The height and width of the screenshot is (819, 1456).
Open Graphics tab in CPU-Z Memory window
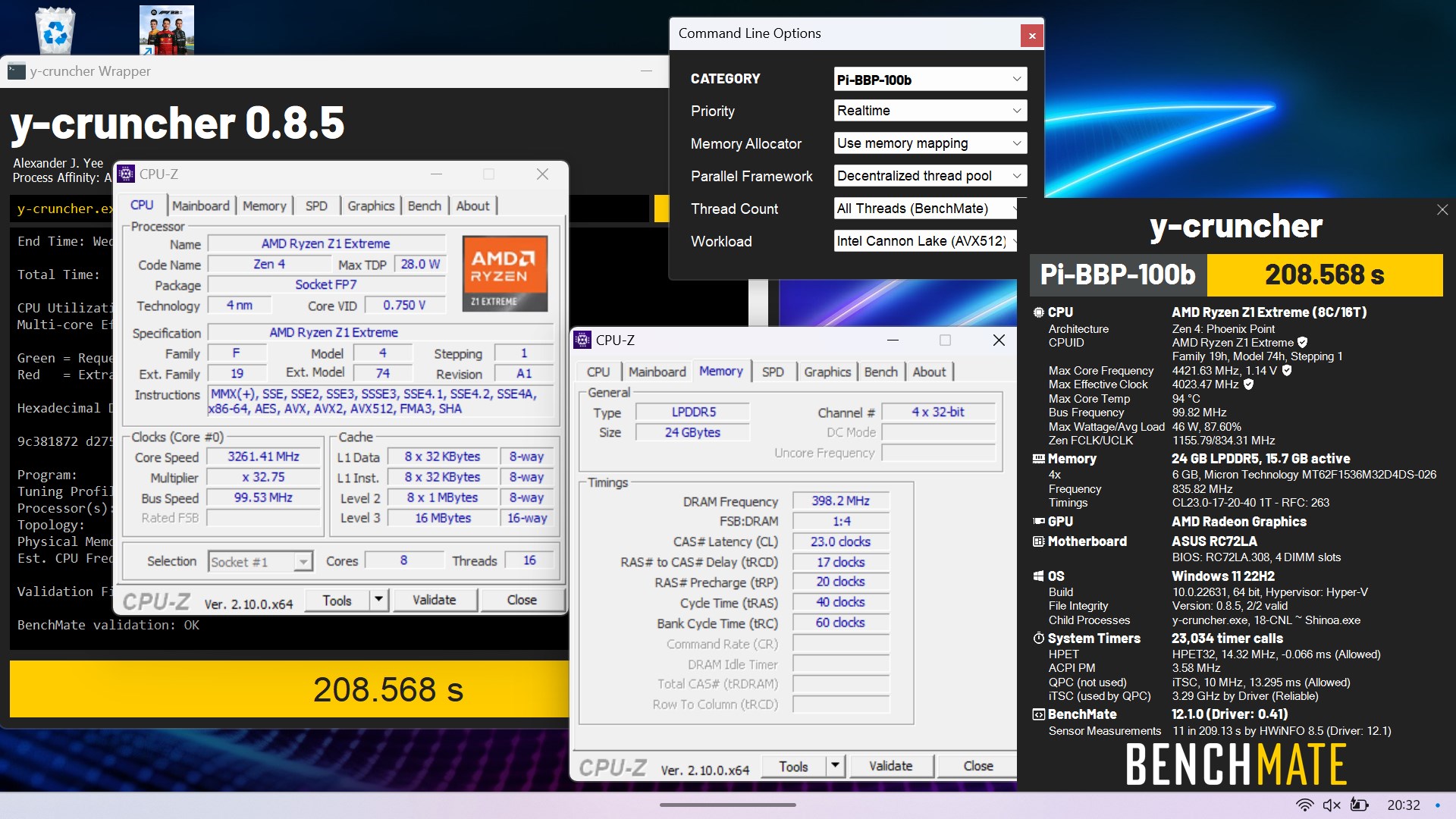click(827, 372)
